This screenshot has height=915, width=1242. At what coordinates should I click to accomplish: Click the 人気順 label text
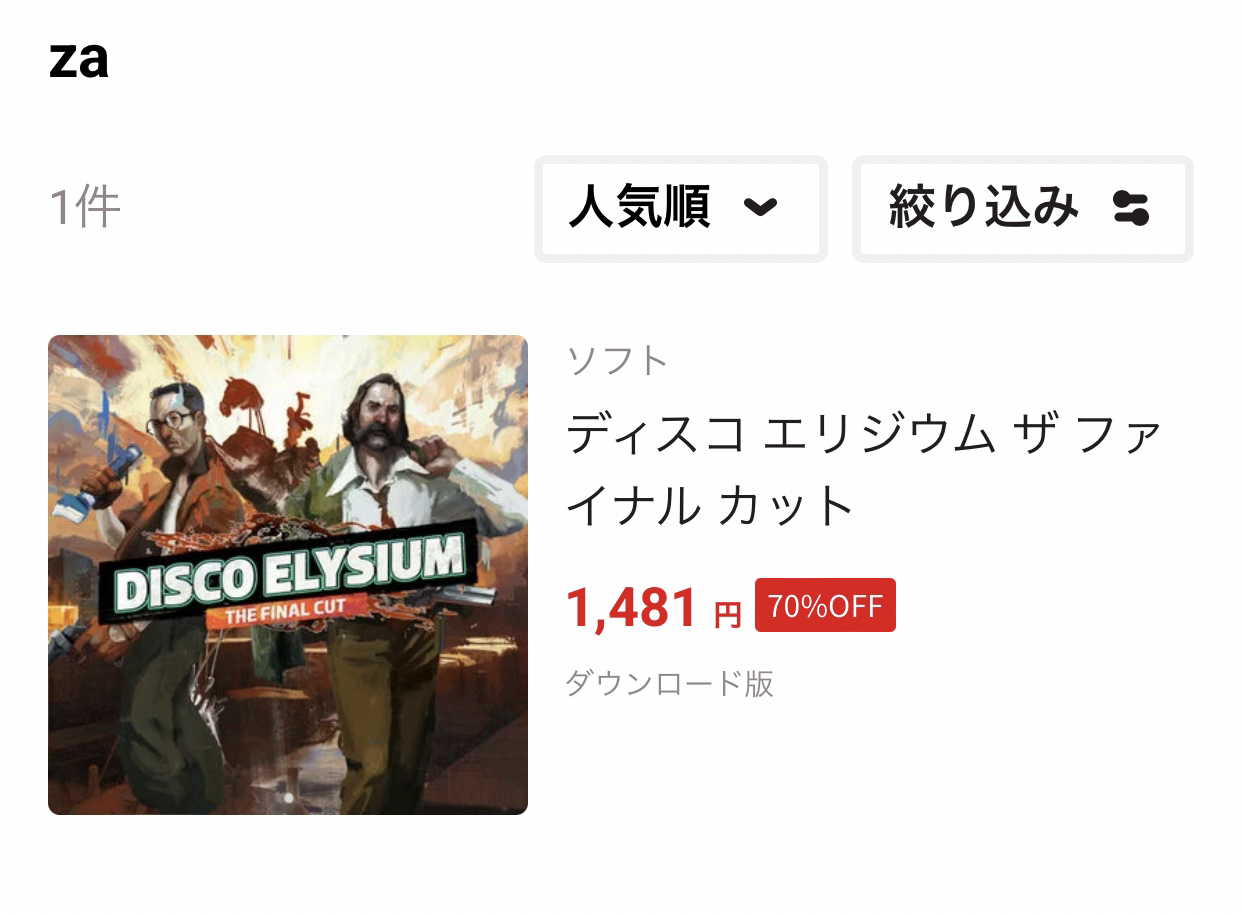[x=639, y=208]
